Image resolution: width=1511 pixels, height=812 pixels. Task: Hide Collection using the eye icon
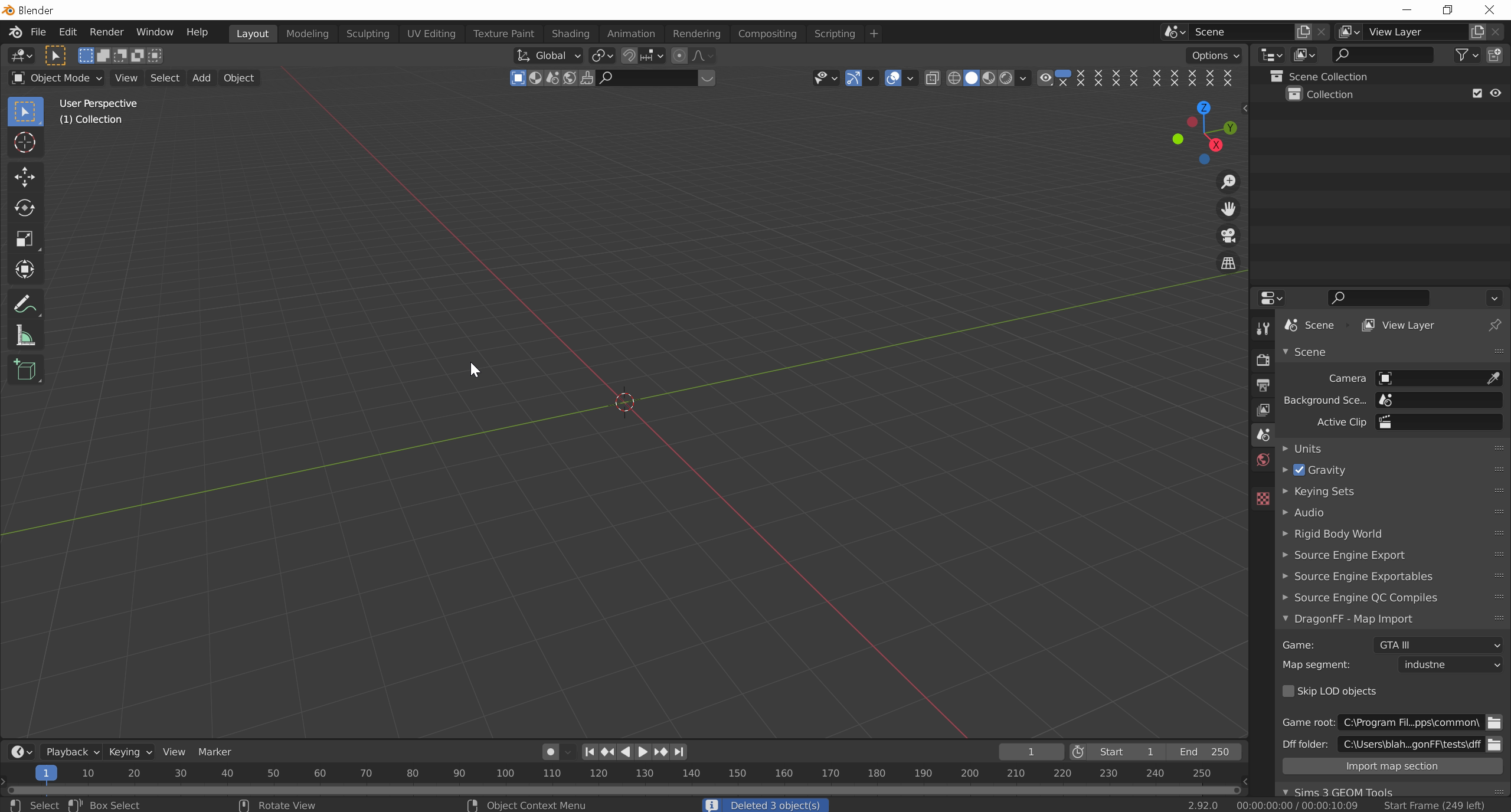1495,93
